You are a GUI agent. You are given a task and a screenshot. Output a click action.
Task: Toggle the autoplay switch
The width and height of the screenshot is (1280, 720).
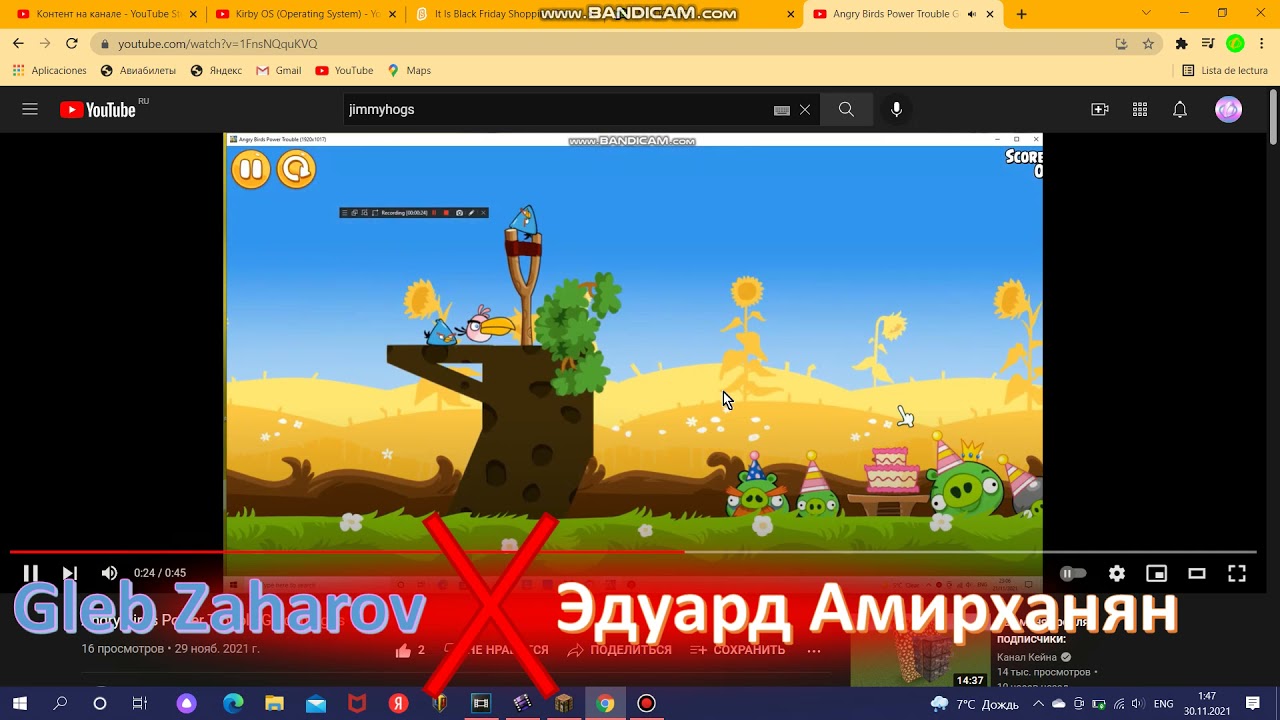[x=1073, y=573]
